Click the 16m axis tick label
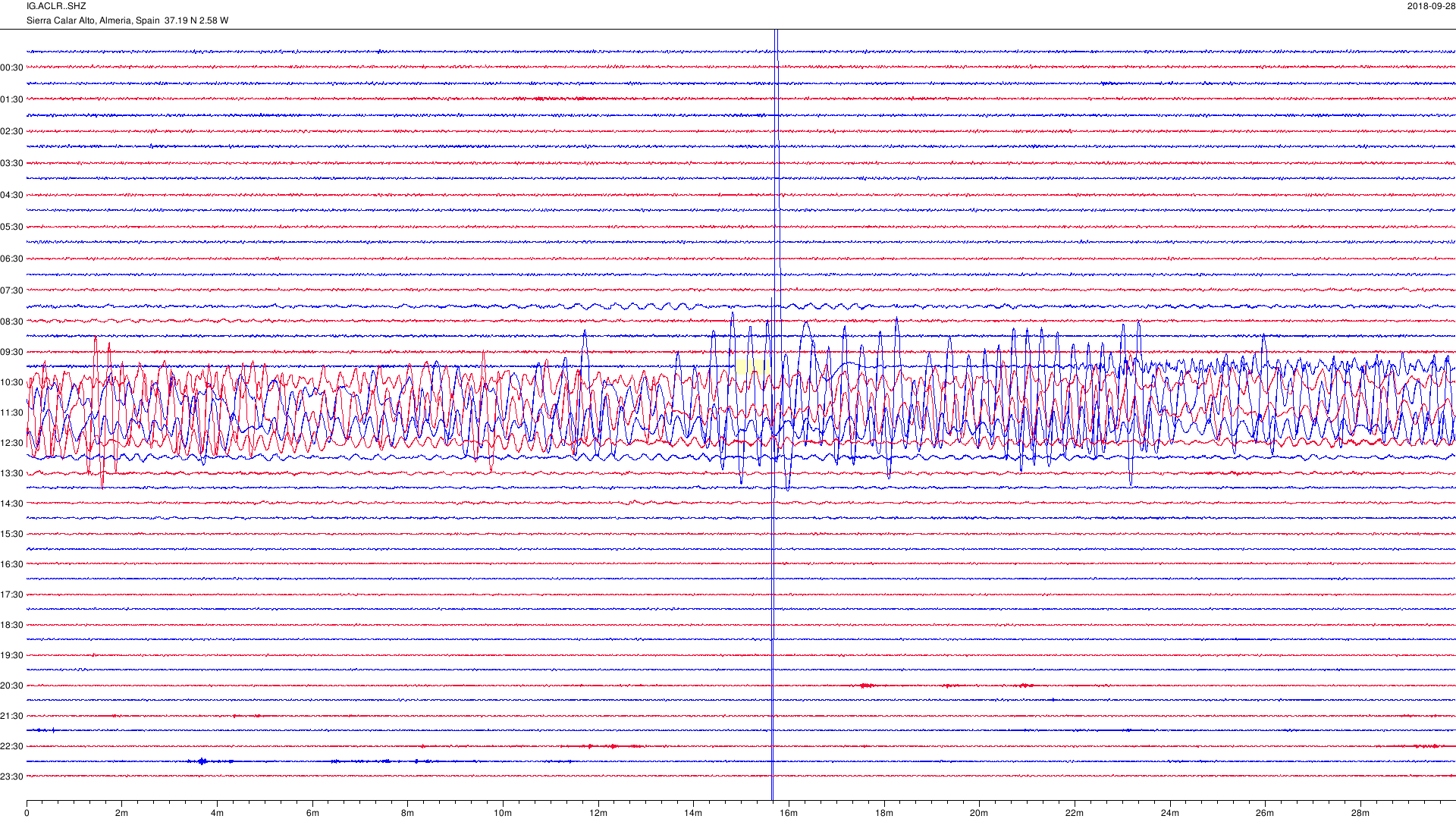 pos(789,813)
